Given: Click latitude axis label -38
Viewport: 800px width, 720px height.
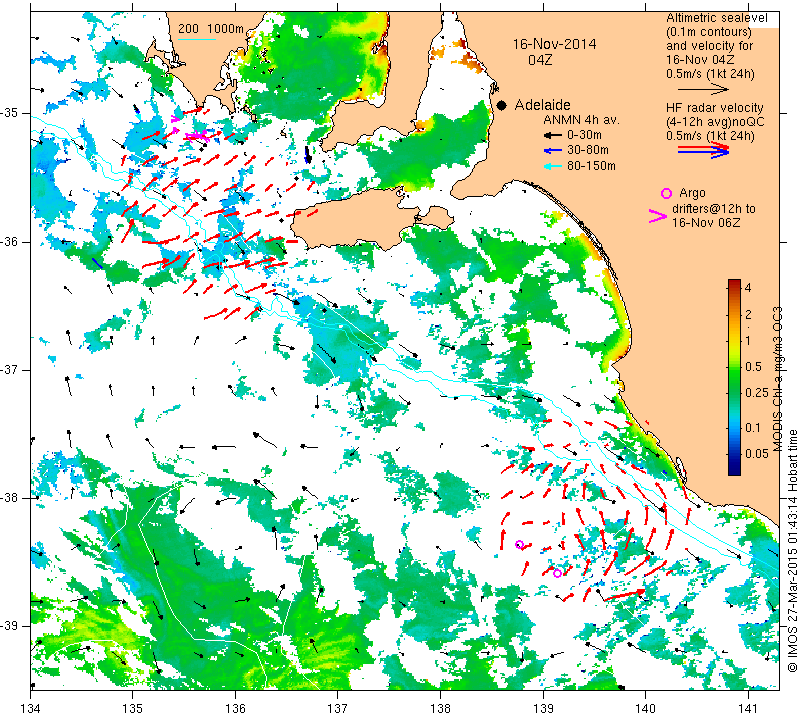Looking at the screenshot, I should coord(9,498).
